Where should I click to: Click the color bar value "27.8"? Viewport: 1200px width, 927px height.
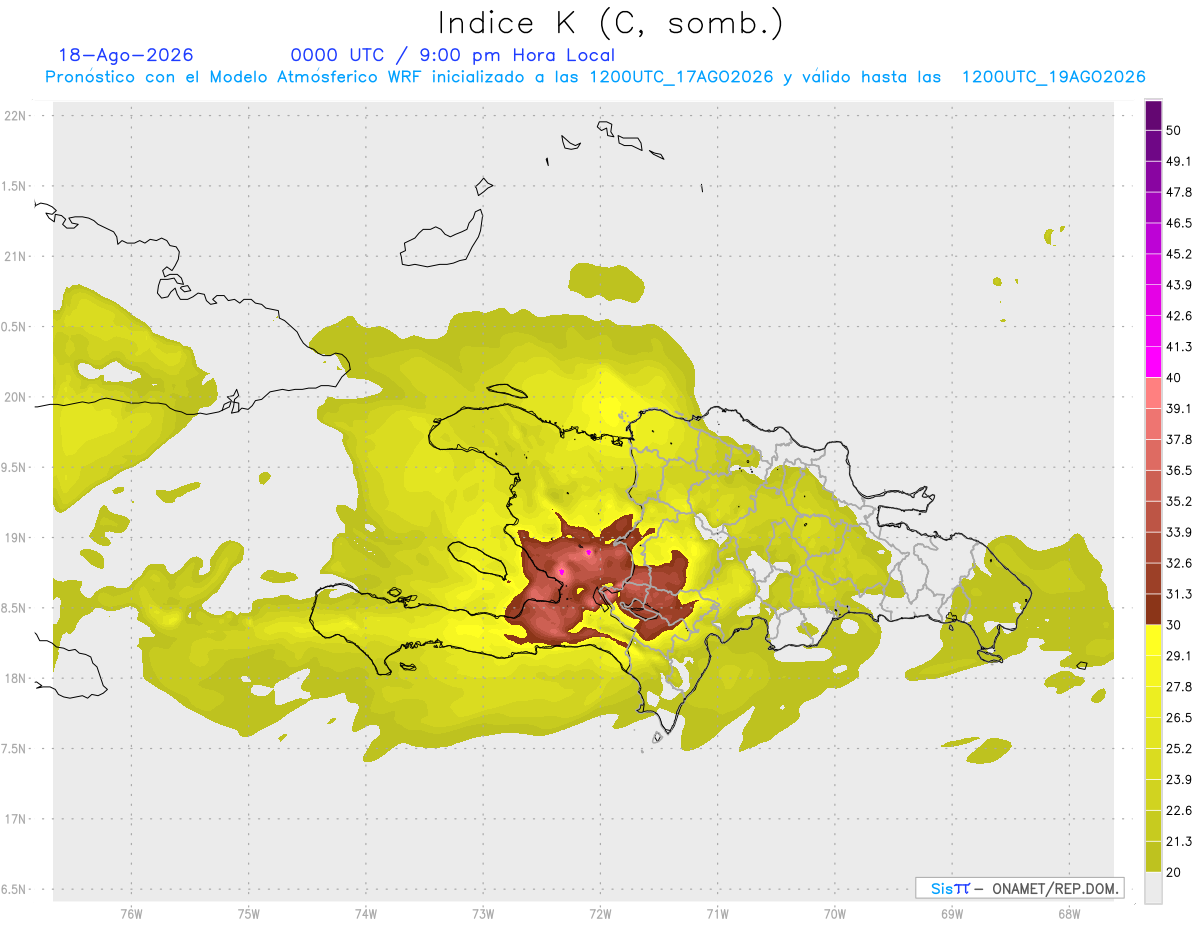tap(1178, 687)
